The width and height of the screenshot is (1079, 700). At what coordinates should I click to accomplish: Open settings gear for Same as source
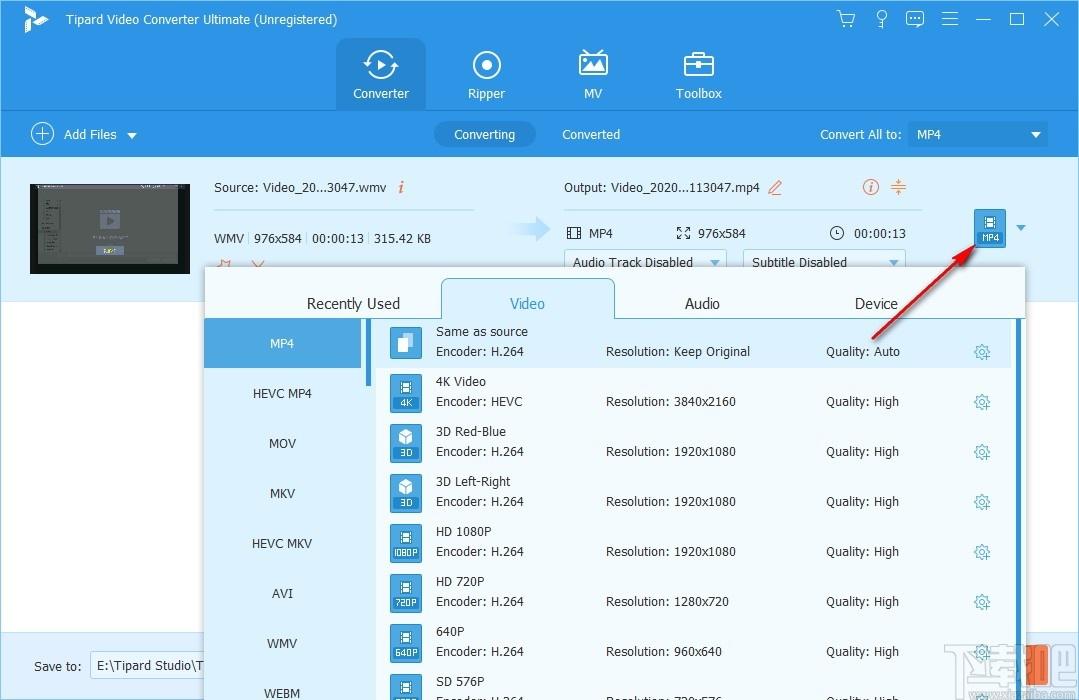click(x=982, y=352)
